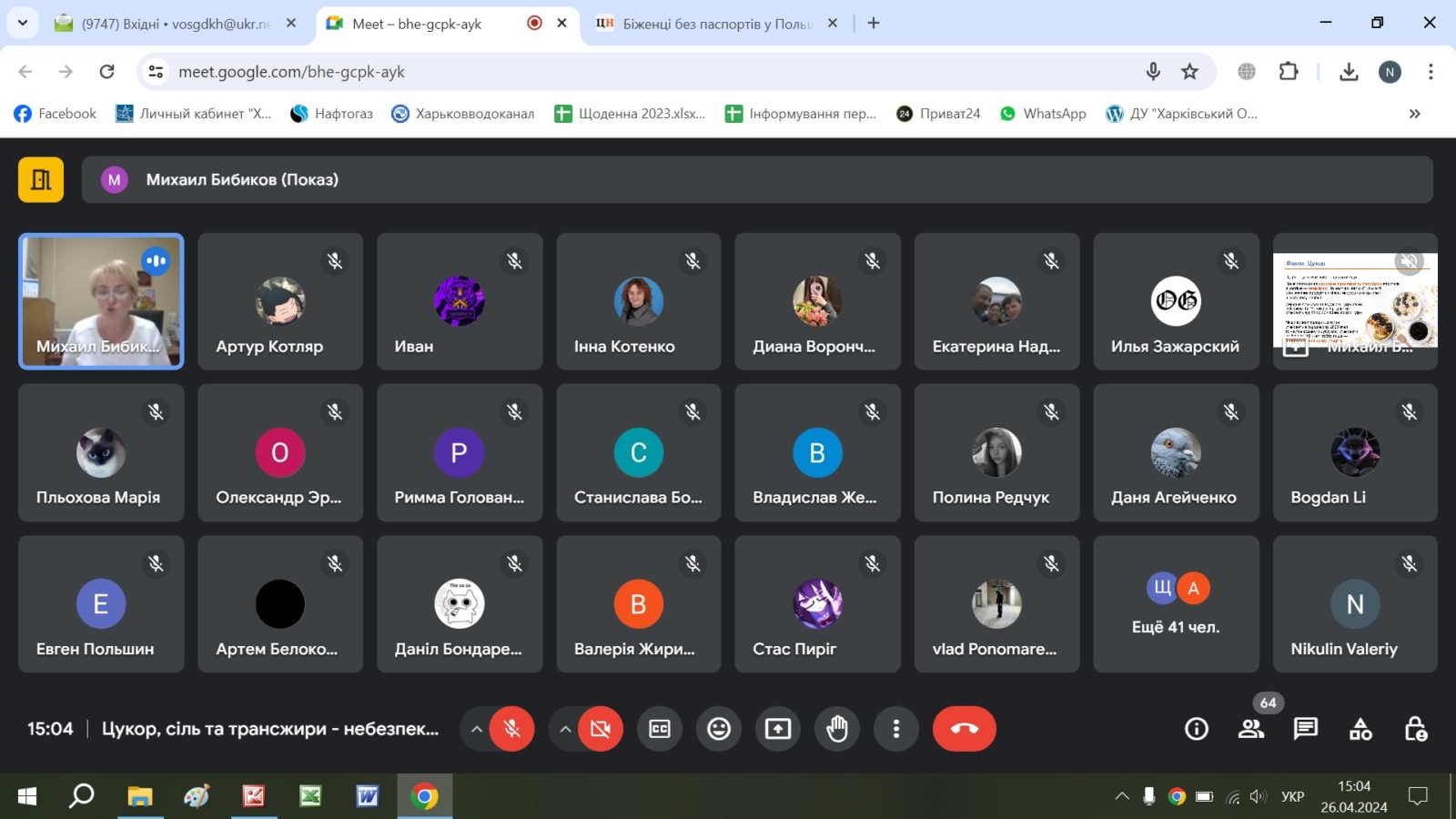
Task: Open the emoji reactions button
Action: (x=719, y=729)
